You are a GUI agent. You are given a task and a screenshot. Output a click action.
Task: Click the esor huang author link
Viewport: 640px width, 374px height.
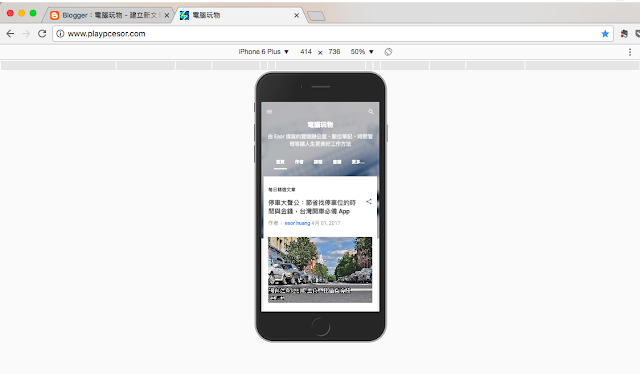297,223
